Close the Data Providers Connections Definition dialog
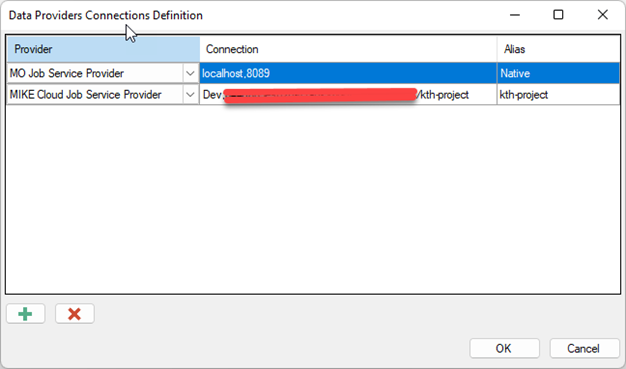The width and height of the screenshot is (626, 369). [602, 15]
